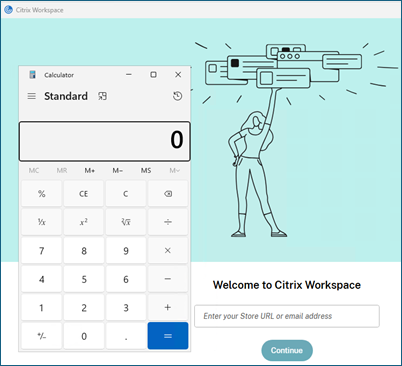Viewport: 402px width, 366px height.
Task: Click the backspace delete key
Action: click(168, 194)
